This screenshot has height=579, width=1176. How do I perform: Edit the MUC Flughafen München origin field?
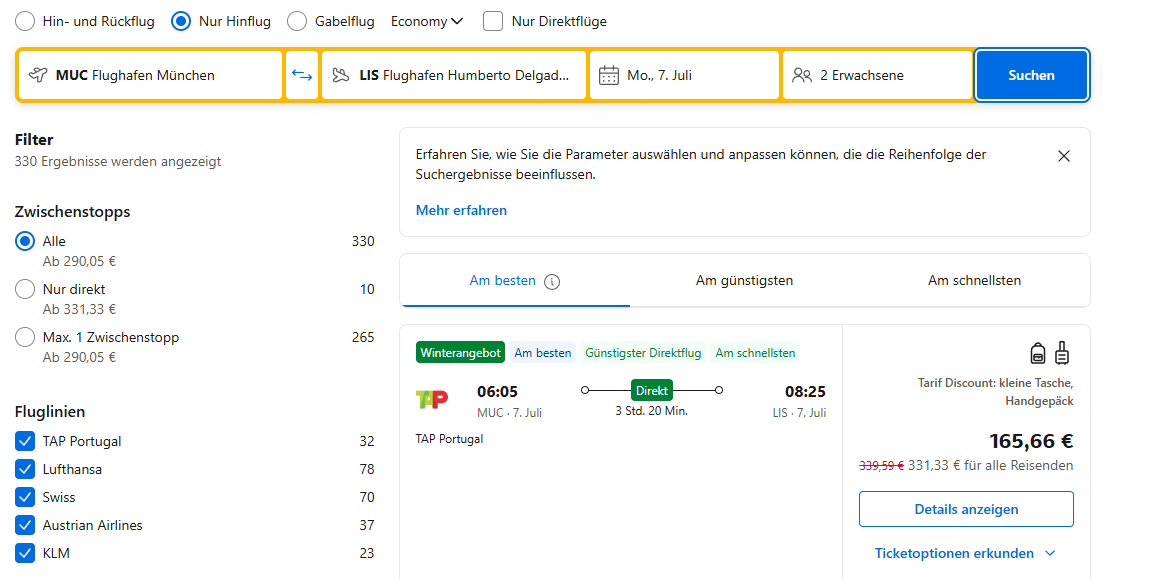[150, 75]
